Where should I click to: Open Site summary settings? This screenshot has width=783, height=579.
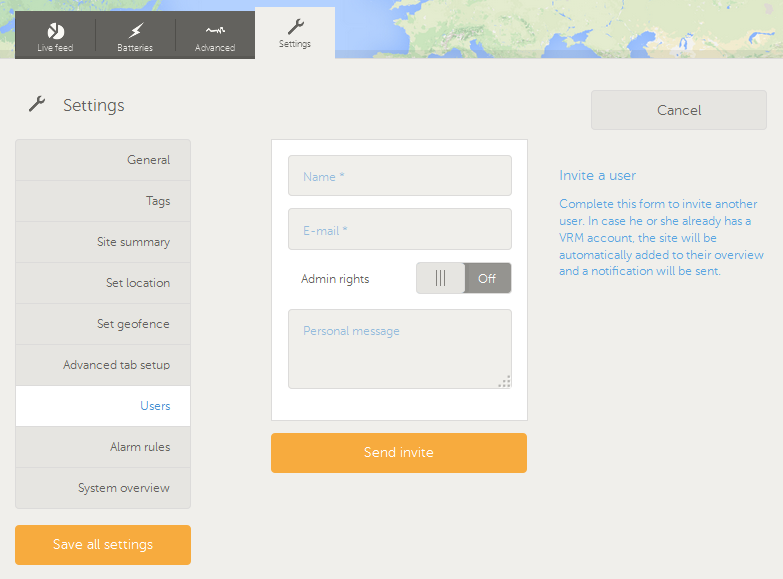point(103,242)
